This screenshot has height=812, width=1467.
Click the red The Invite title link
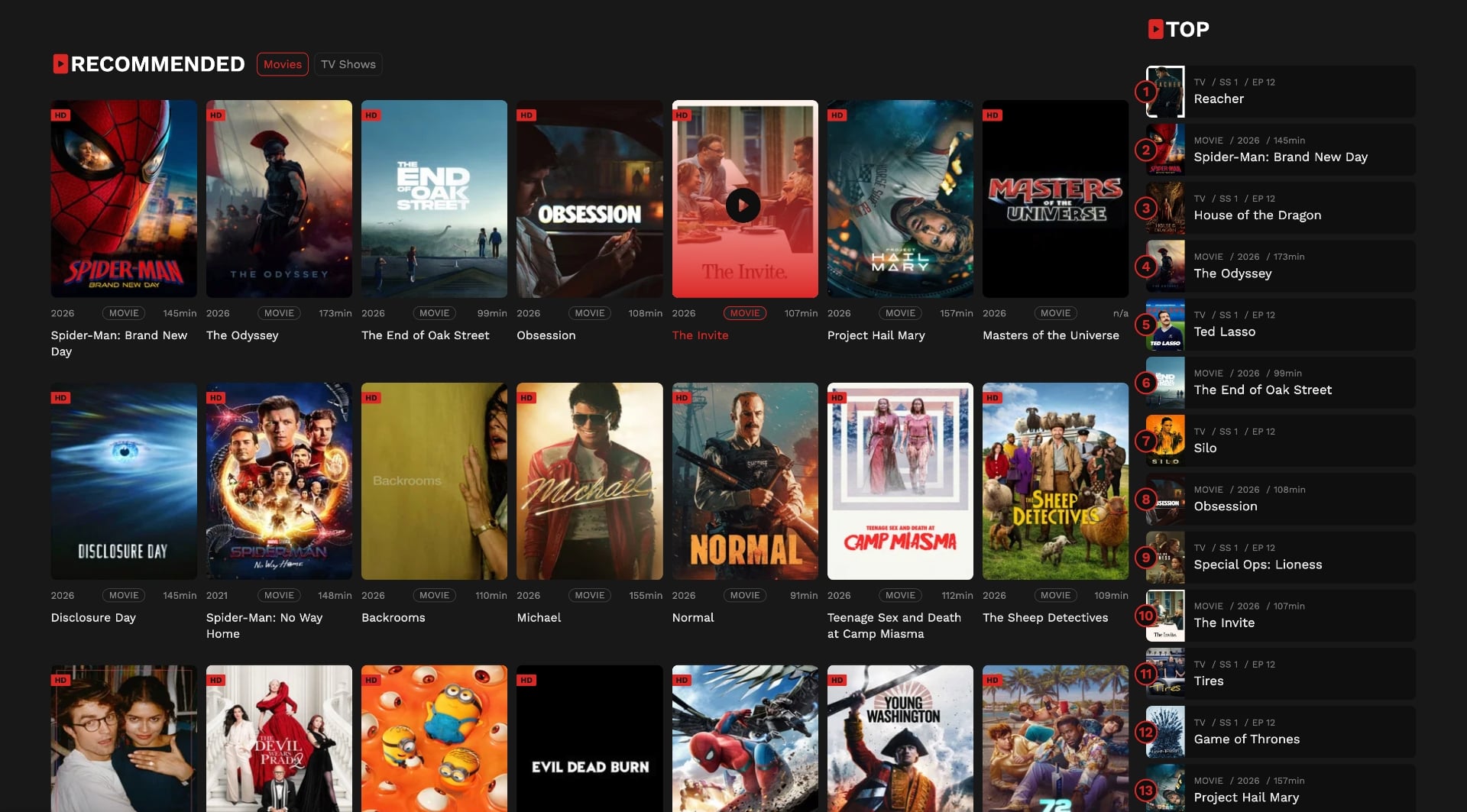point(700,335)
